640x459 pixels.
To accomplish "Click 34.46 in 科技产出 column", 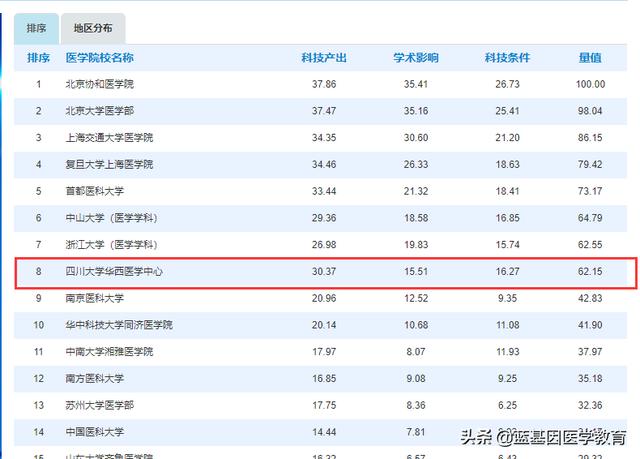I will pos(324,164).
